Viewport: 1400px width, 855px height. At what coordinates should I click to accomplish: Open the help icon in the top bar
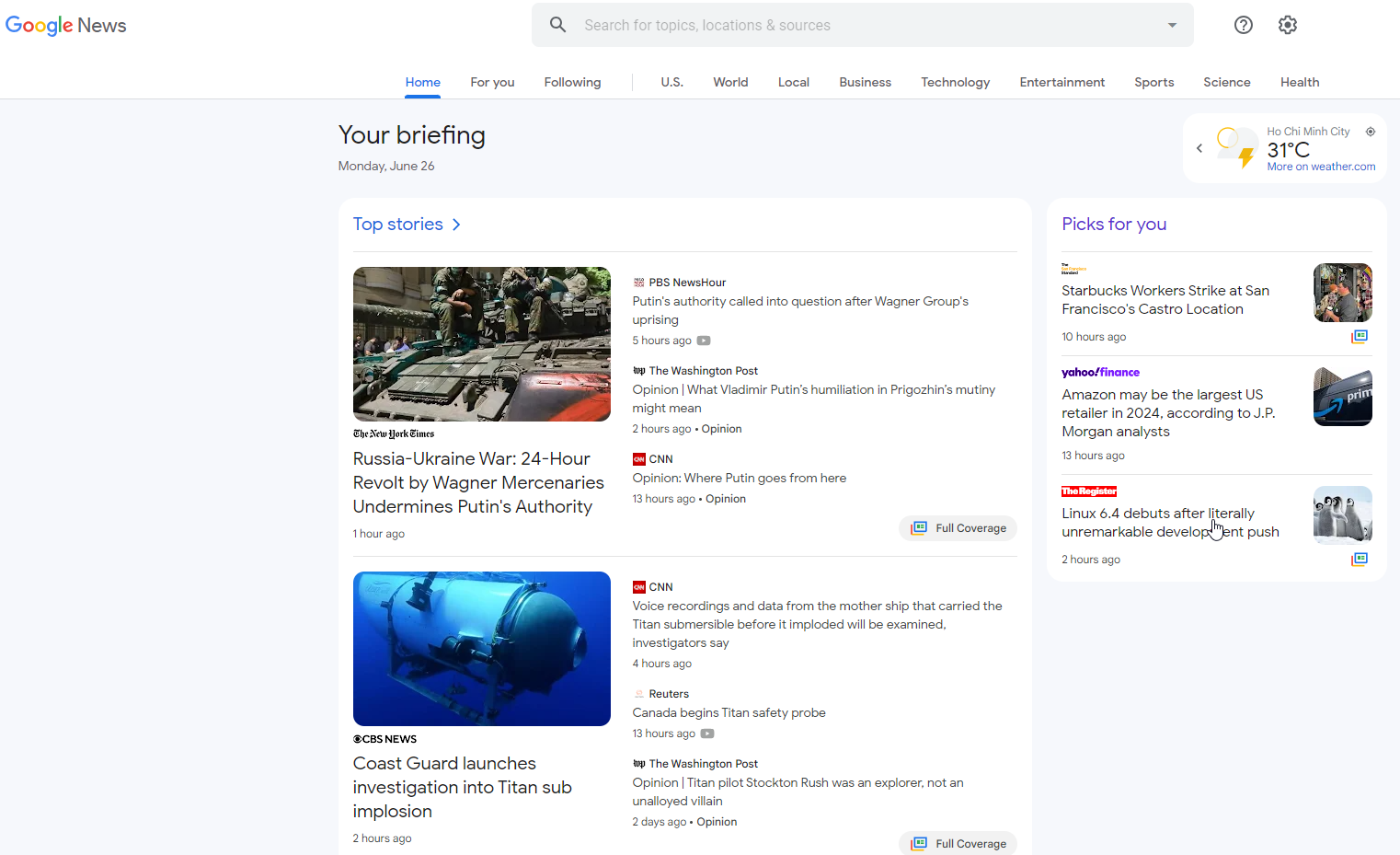point(1243,25)
